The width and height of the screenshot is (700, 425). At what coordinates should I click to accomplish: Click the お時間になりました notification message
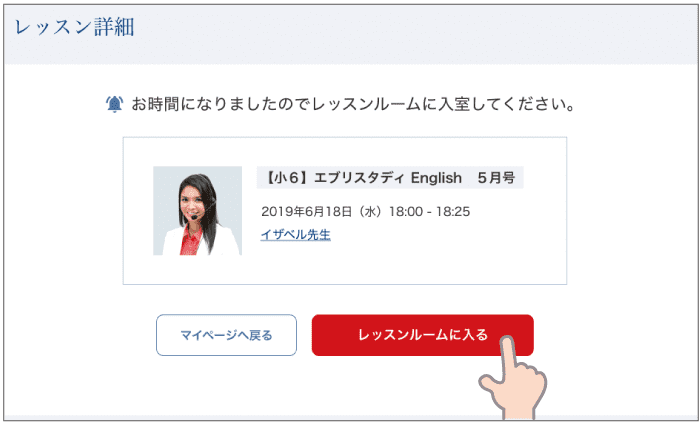[x=353, y=104]
